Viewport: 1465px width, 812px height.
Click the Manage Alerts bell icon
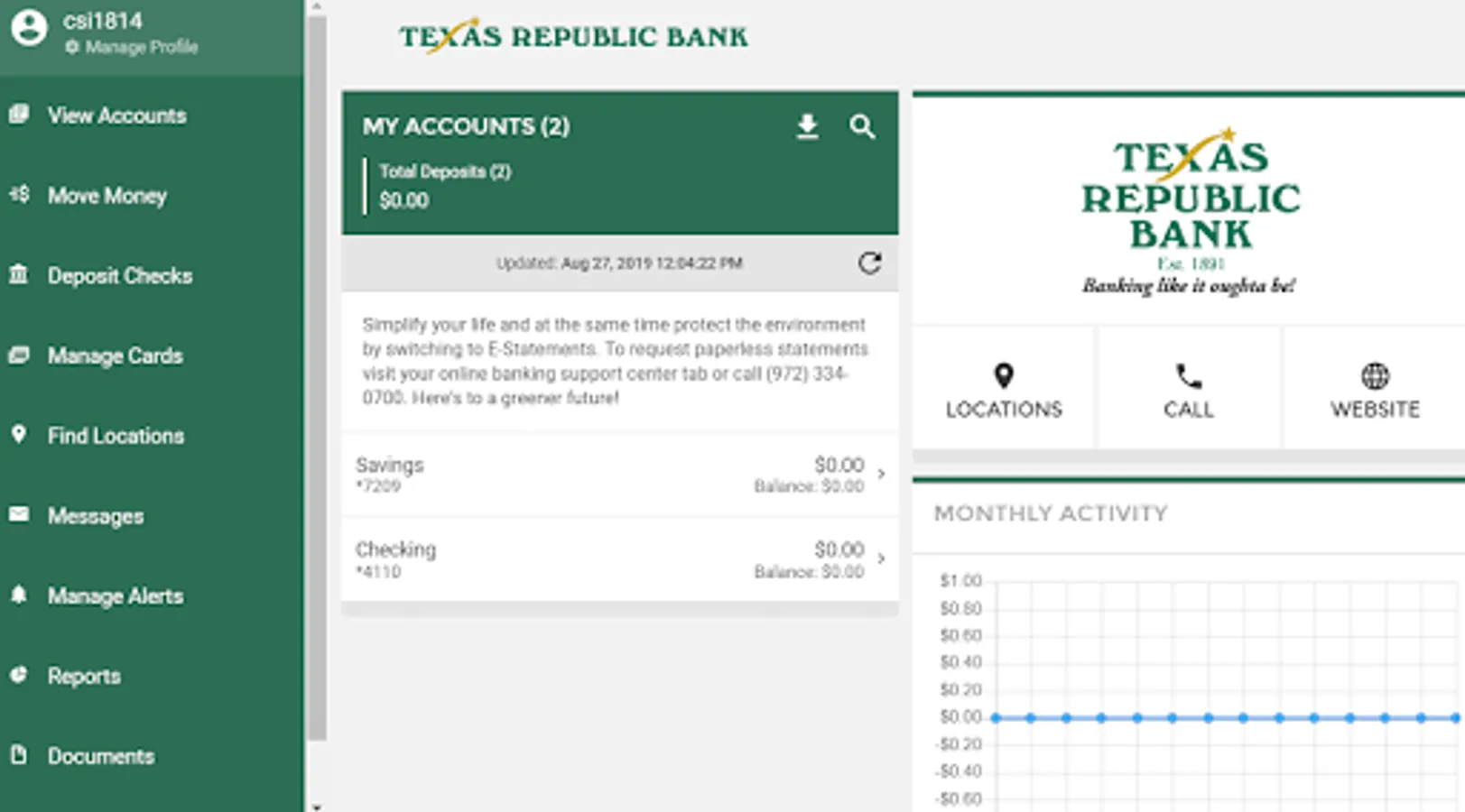(x=19, y=595)
